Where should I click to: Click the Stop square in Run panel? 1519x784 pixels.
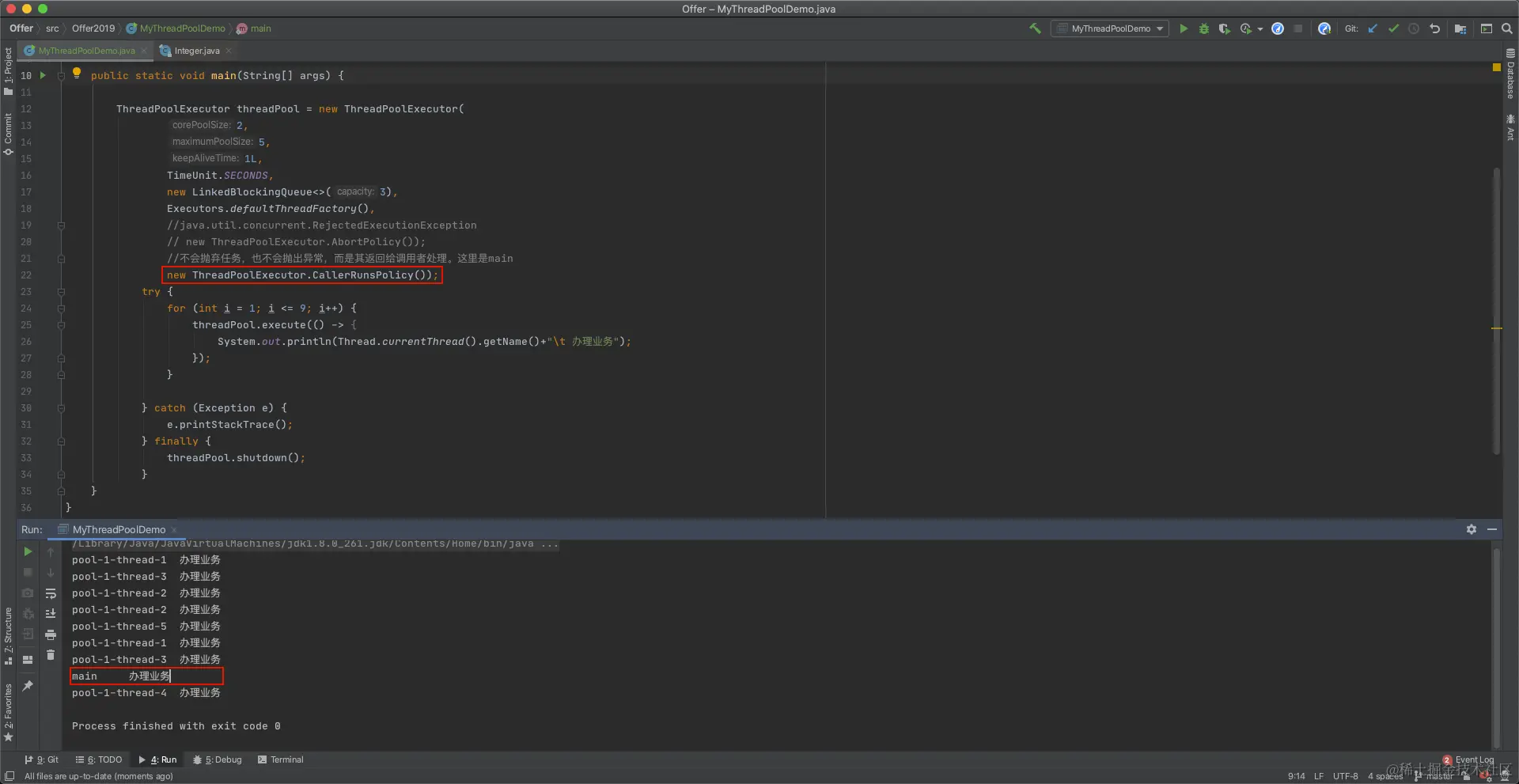point(28,572)
